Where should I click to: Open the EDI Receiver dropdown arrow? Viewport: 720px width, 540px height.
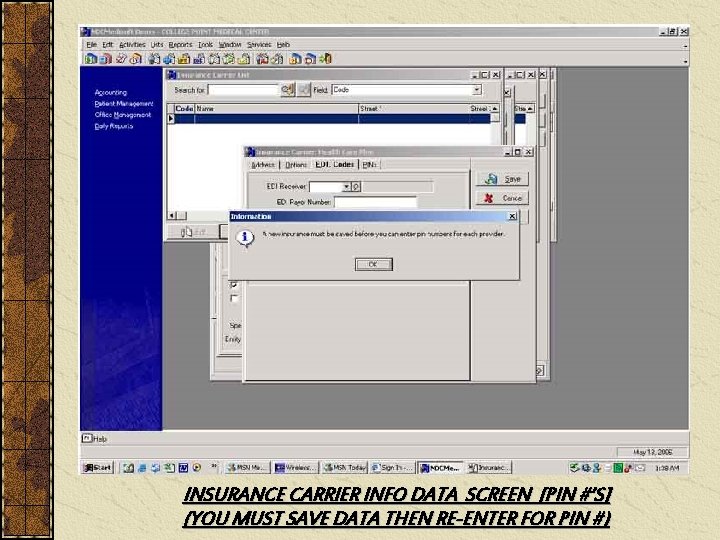point(347,187)
